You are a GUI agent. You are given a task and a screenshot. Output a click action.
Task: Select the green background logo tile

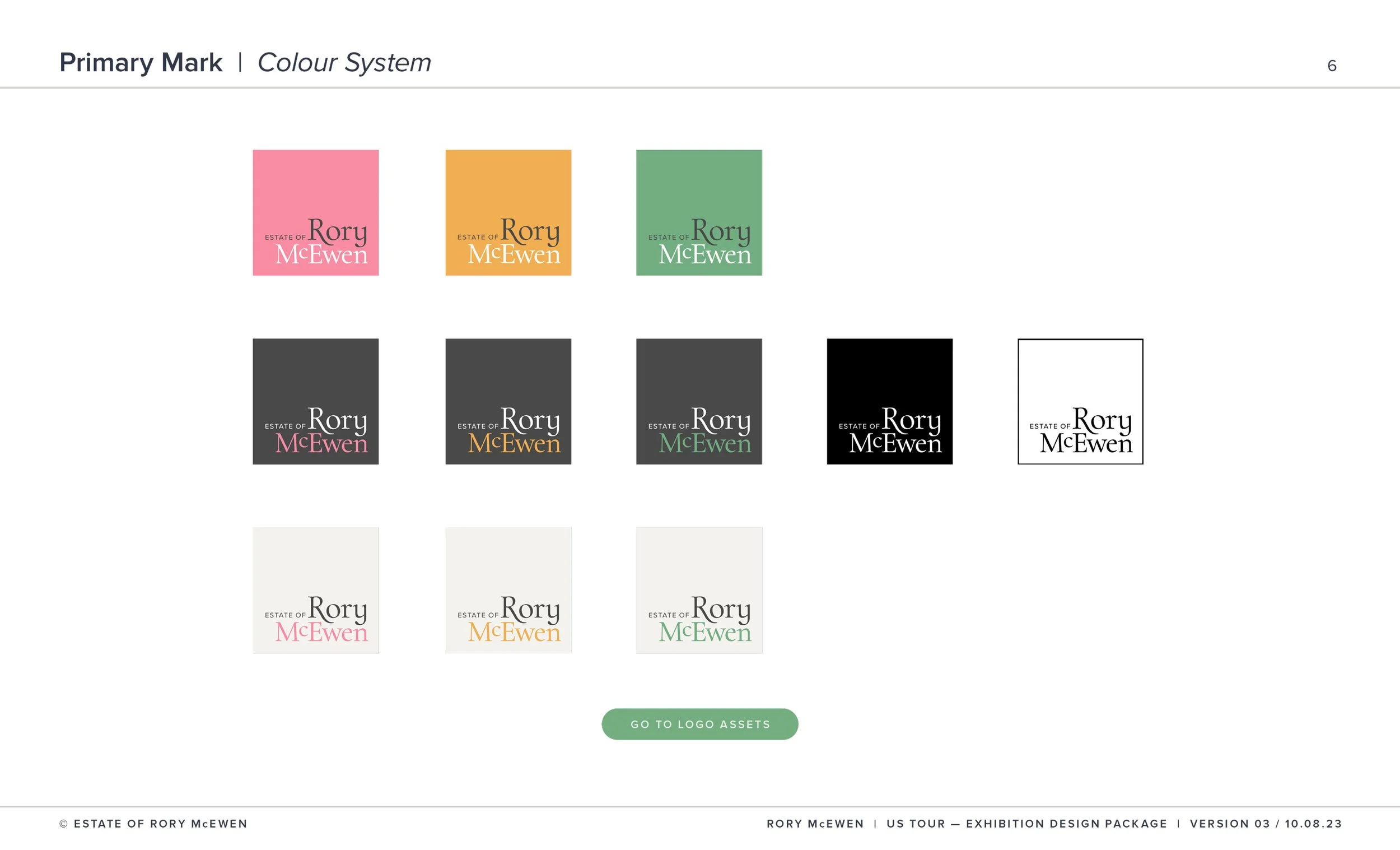click(699, 212)
